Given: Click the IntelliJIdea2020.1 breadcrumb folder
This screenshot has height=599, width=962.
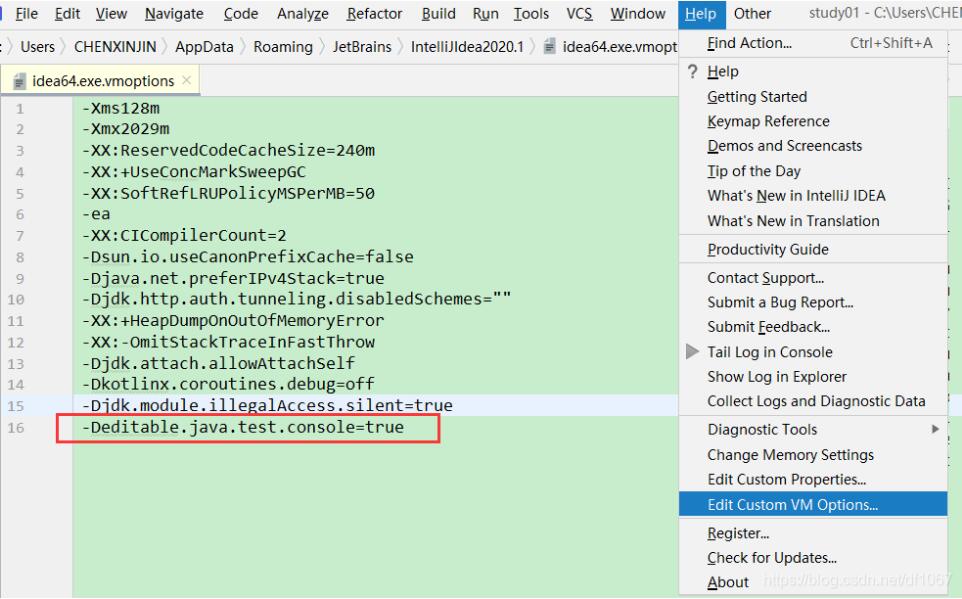Looking at the screenshot, I should pos(466,47).
